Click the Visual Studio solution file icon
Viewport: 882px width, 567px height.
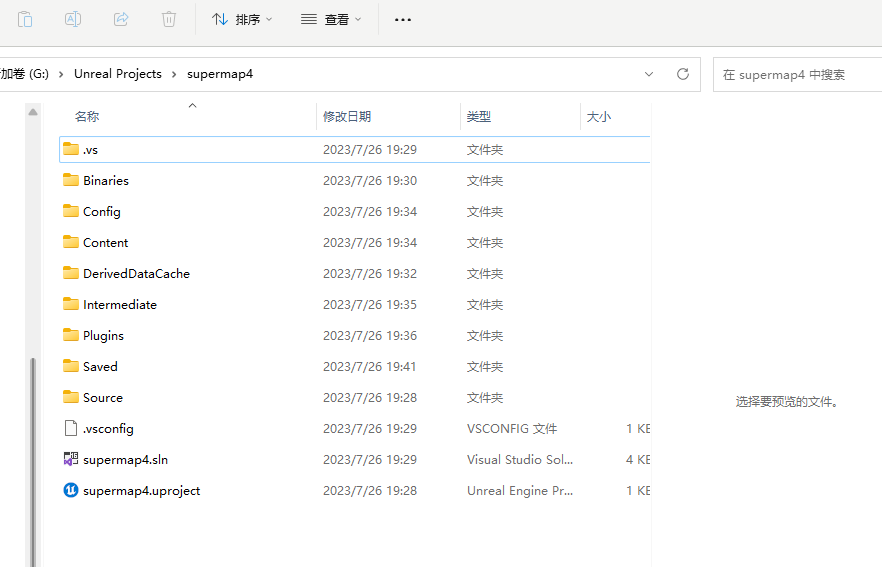click(71, 459)
